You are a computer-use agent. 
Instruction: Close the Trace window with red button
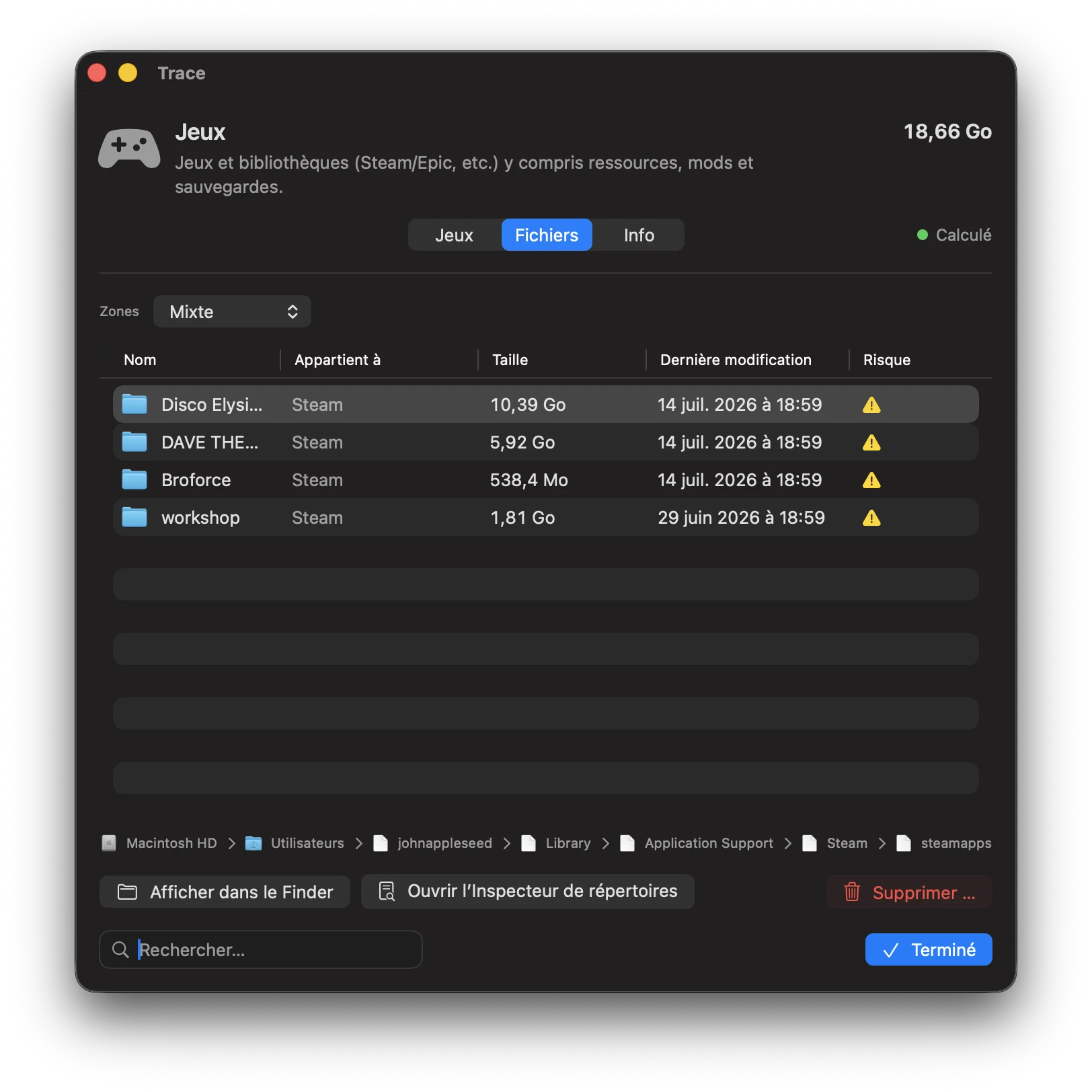coord(97,73)
